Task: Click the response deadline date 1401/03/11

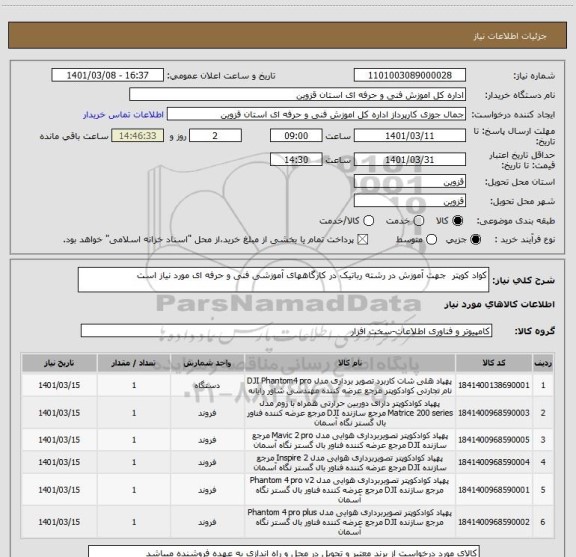Action: coord(410,136)
